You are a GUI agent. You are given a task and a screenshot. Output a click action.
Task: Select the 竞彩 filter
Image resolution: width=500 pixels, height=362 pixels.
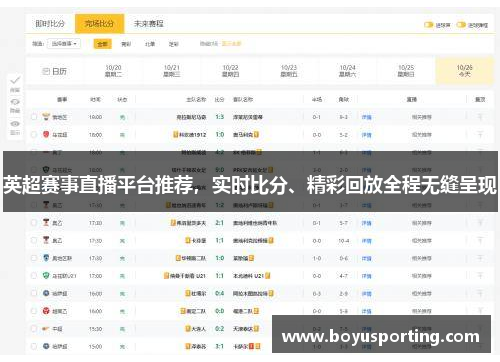[x=126, y=44]
